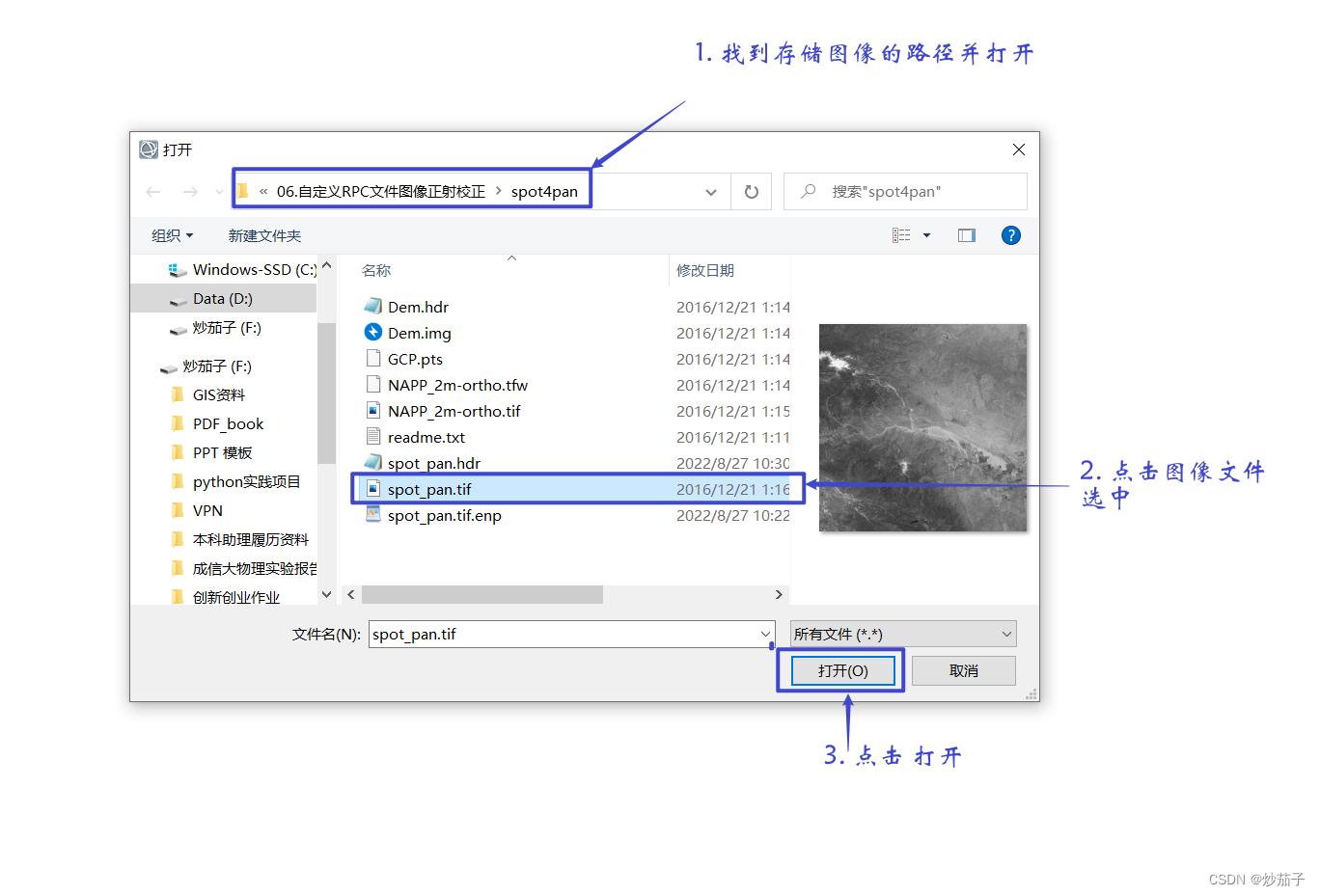This screenshot has width=1320, height=896.
Task: Click the Data (D:) drive icon
Action: 179,300
